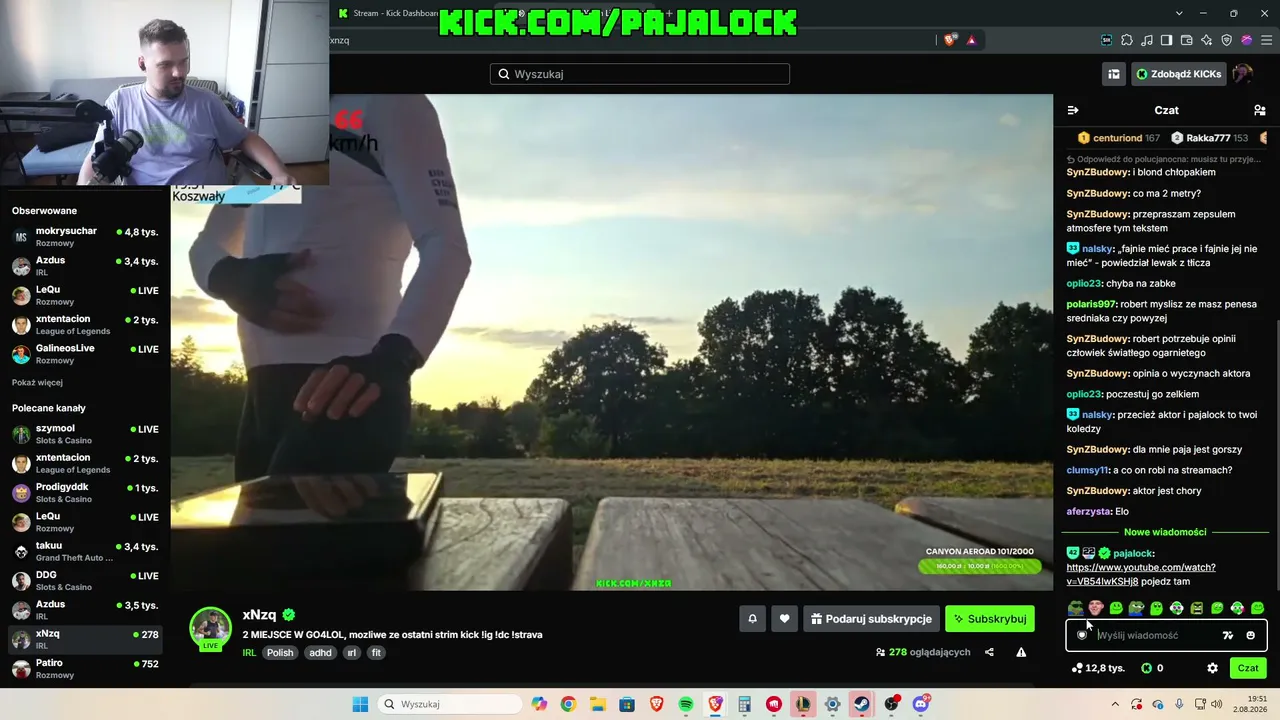Open the chat users list icon
The height and width of the screenshot is (720, 1280).
pos(1260,110)
